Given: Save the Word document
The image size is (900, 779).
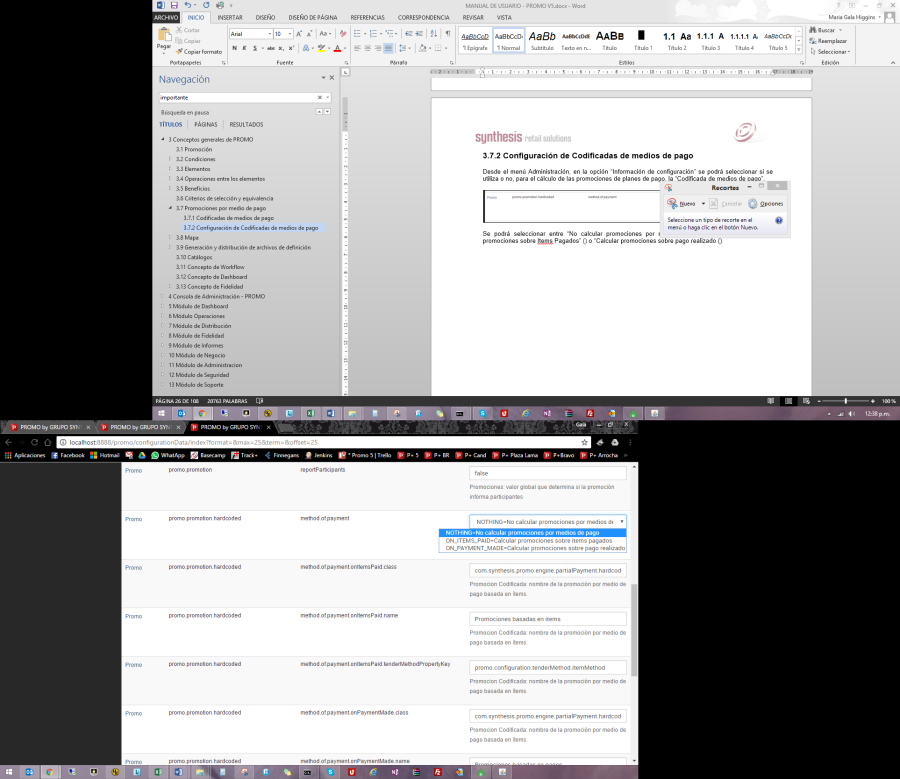Looking at the screenshot, I should pyautogui.click(x=174, y=5).
